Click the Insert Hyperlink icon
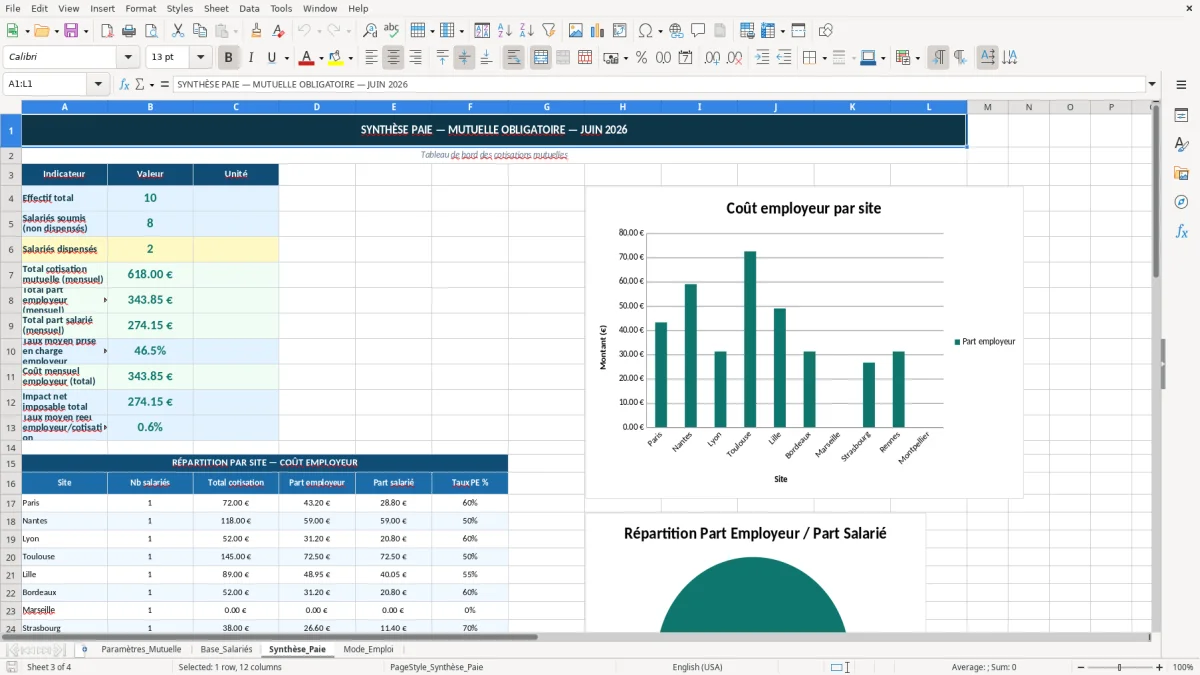This screenshot has width=1200, height=675. point(676,31)
